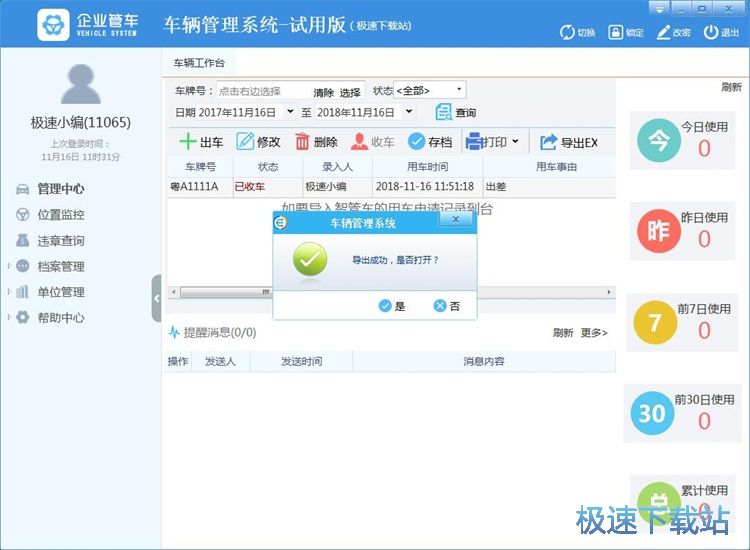Click the dialog title bar icon
Image resolution: width=750 pixels, height=550 pixels.
point(281,222)
